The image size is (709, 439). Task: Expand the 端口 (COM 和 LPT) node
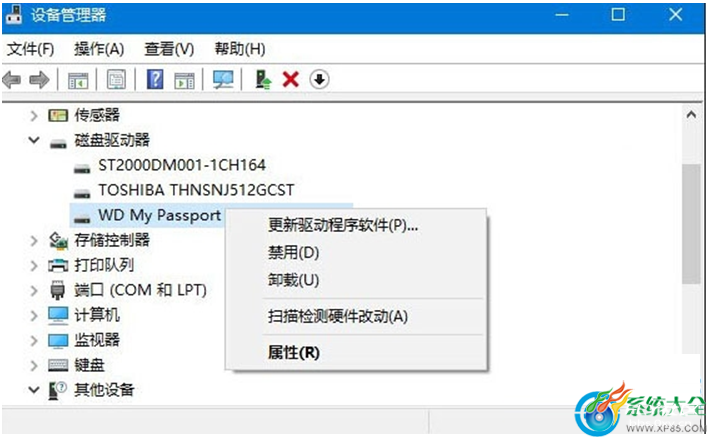[x=34, y=290]
